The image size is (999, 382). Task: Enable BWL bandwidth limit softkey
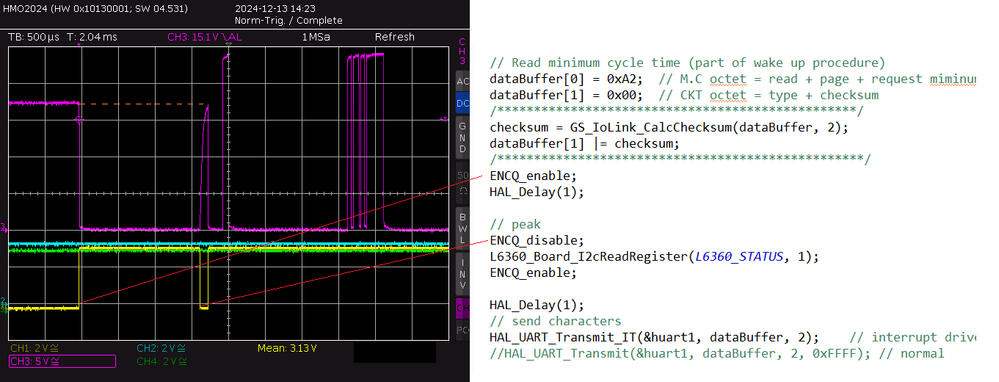(x=463, y=227)
